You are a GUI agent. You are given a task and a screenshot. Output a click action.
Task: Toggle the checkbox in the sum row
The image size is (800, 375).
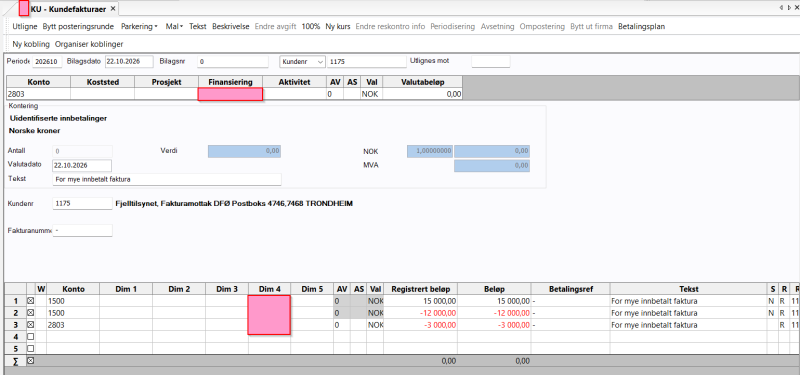[30, 361]
